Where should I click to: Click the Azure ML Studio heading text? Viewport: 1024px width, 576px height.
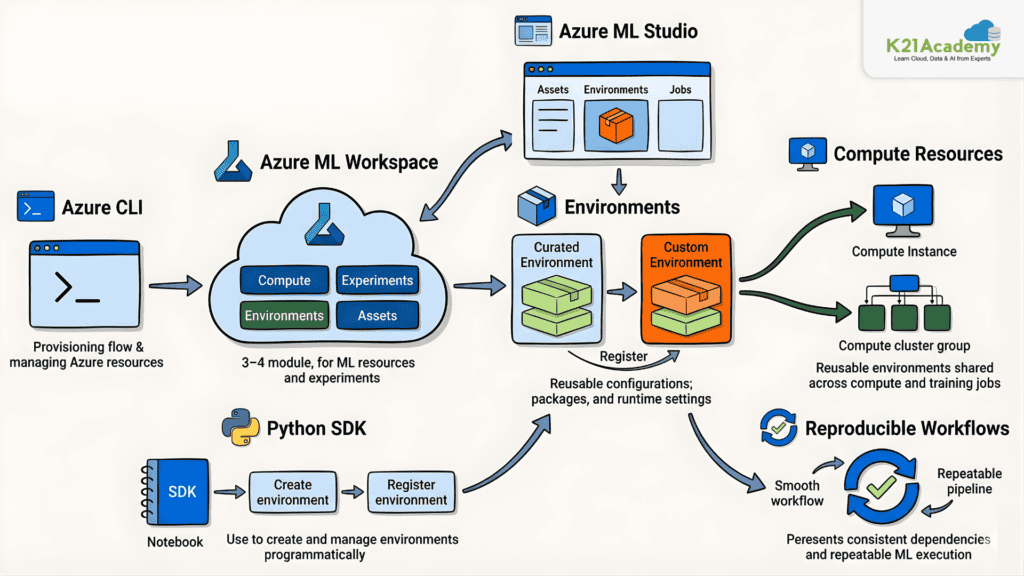coord(628,31)
